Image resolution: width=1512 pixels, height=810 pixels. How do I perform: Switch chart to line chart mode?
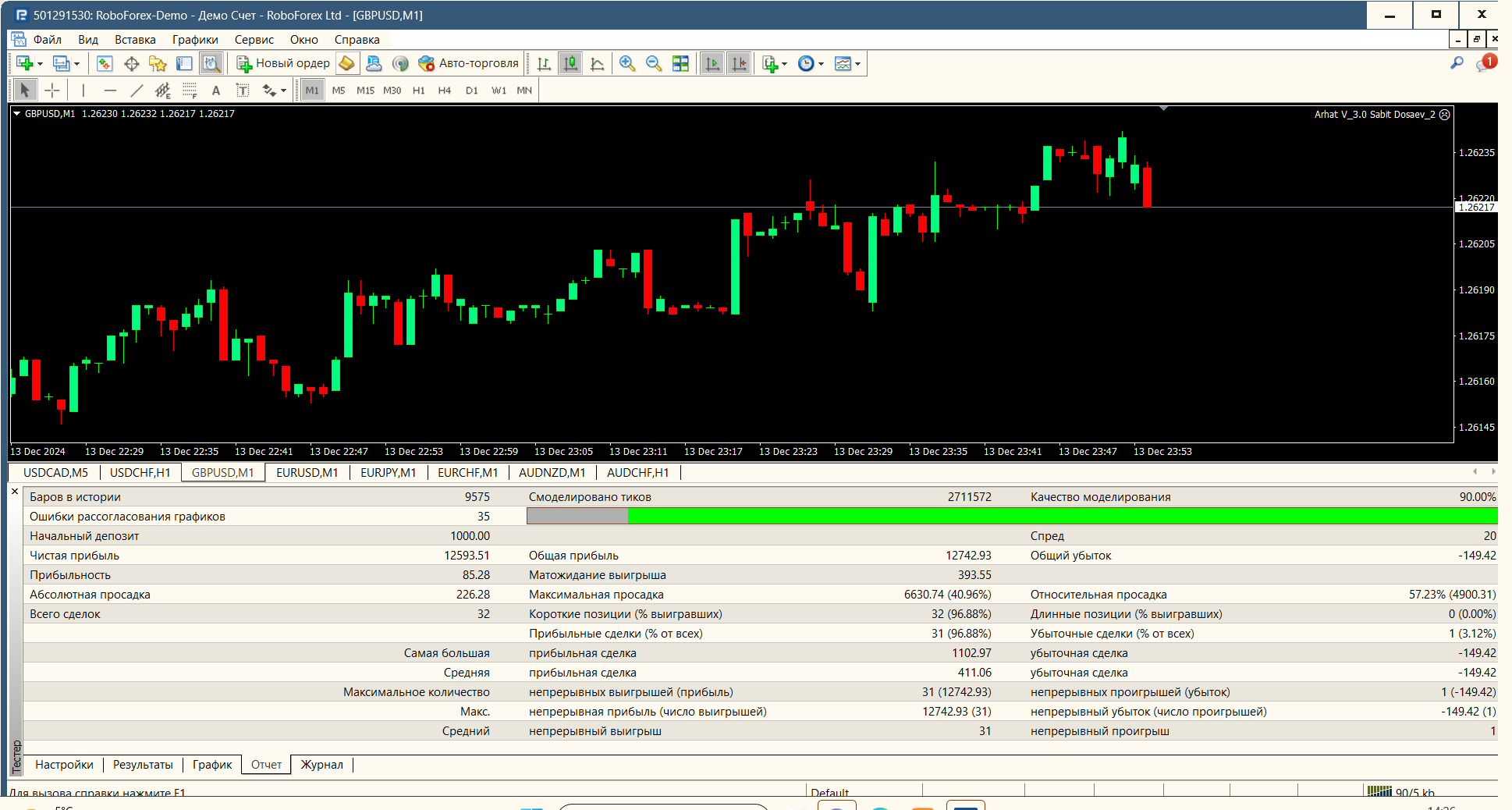[x=598, y=64]
